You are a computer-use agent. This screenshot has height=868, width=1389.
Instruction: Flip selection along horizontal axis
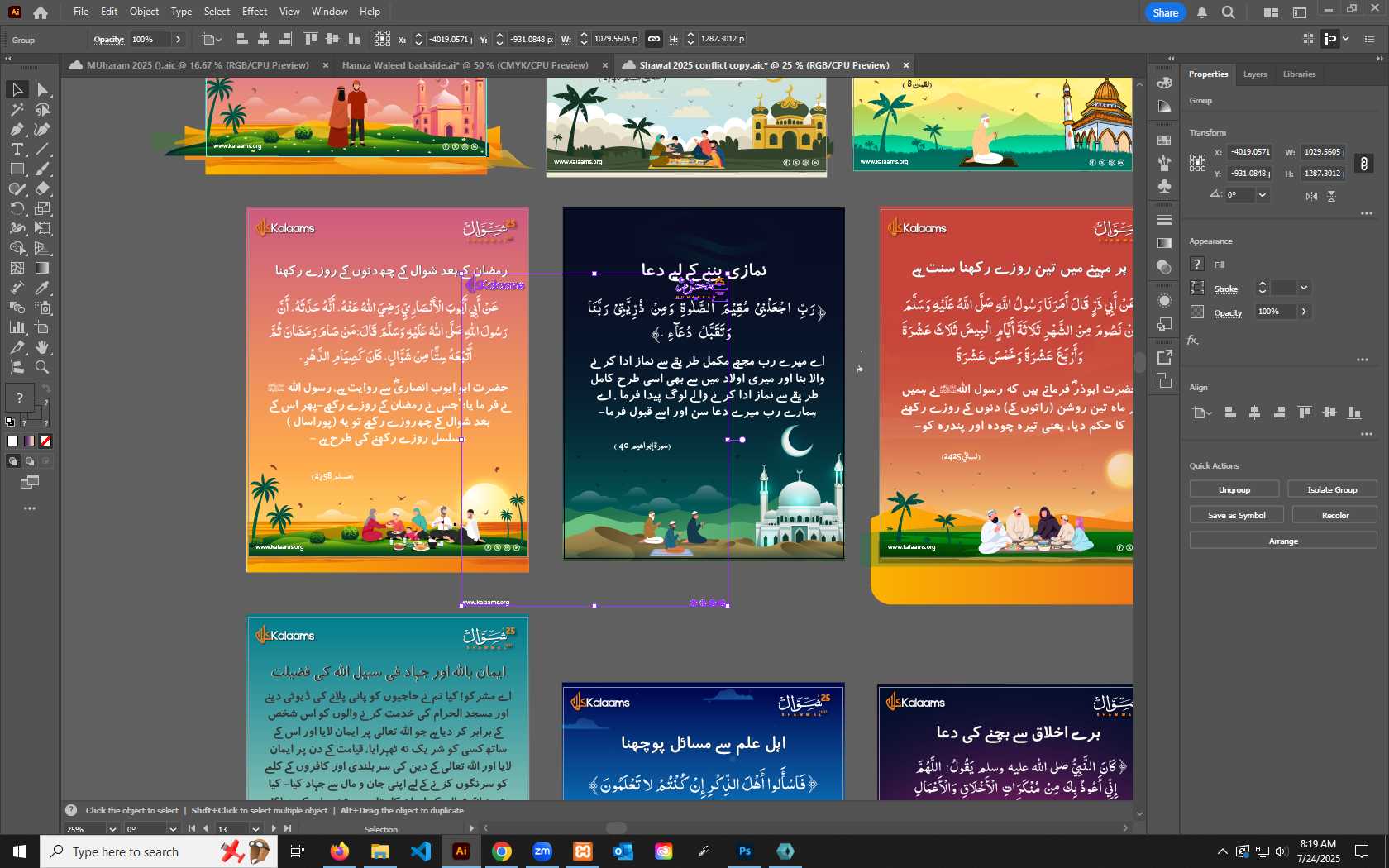[x=1311, y=196]
